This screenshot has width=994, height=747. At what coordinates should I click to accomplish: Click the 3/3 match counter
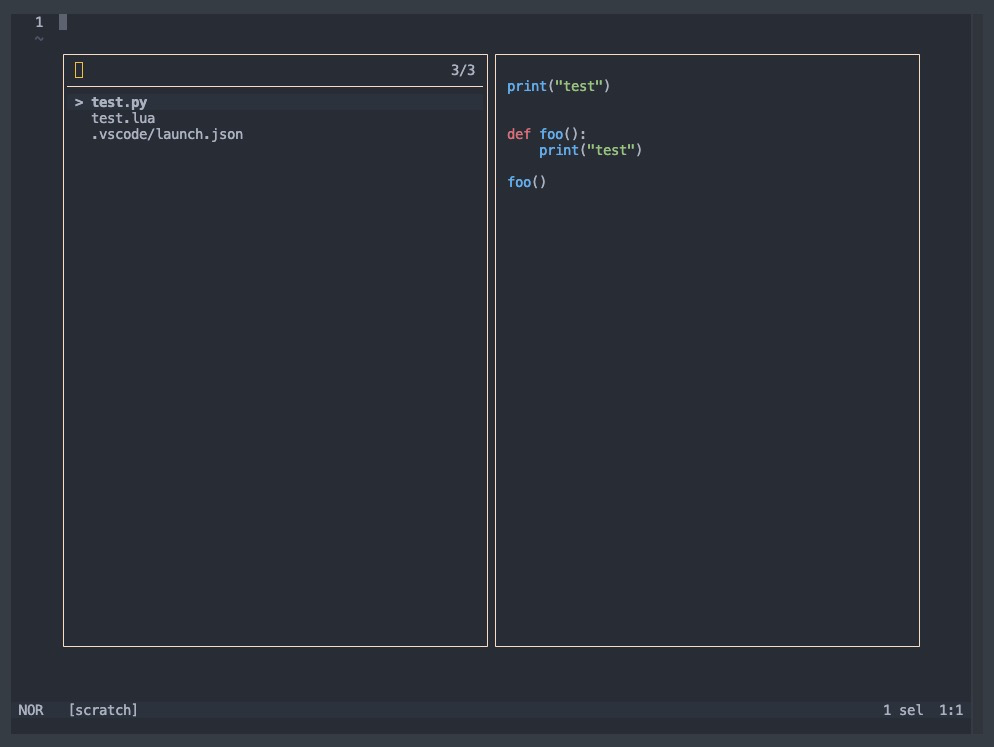coord(463,70)
